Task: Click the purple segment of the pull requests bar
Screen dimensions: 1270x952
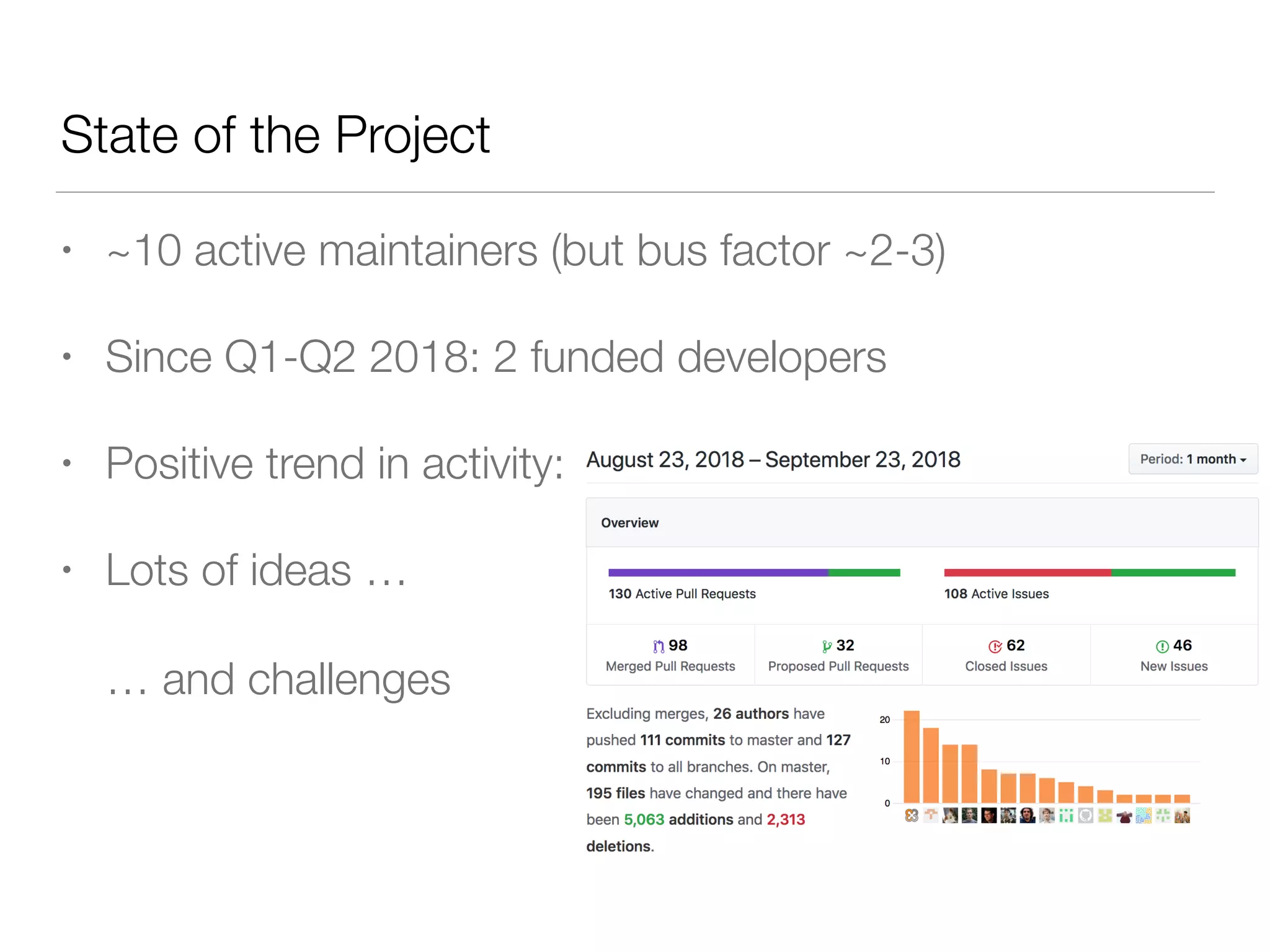Action: 718,573
